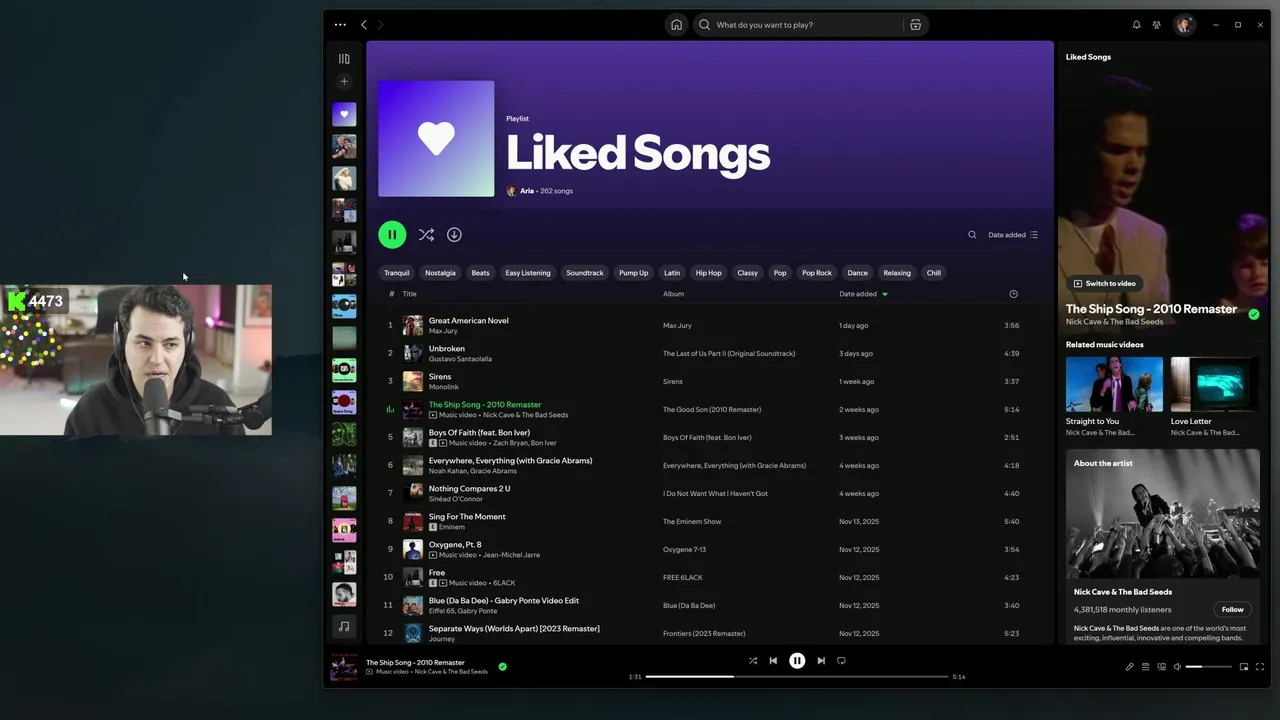Skip to next track
This screenshot has width=1280, height=720.
(x=821, y=660)
